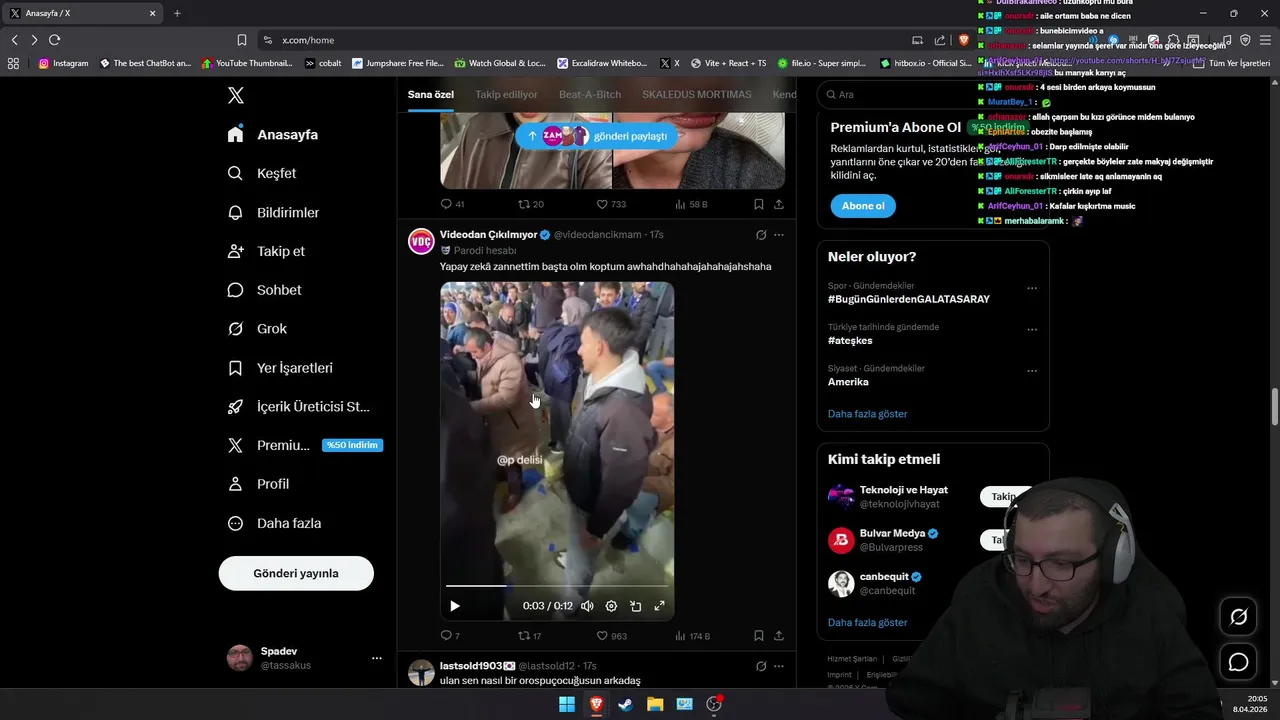Switch to Takip ediliyor tab

pyautogui.click(x=506, y=95)
